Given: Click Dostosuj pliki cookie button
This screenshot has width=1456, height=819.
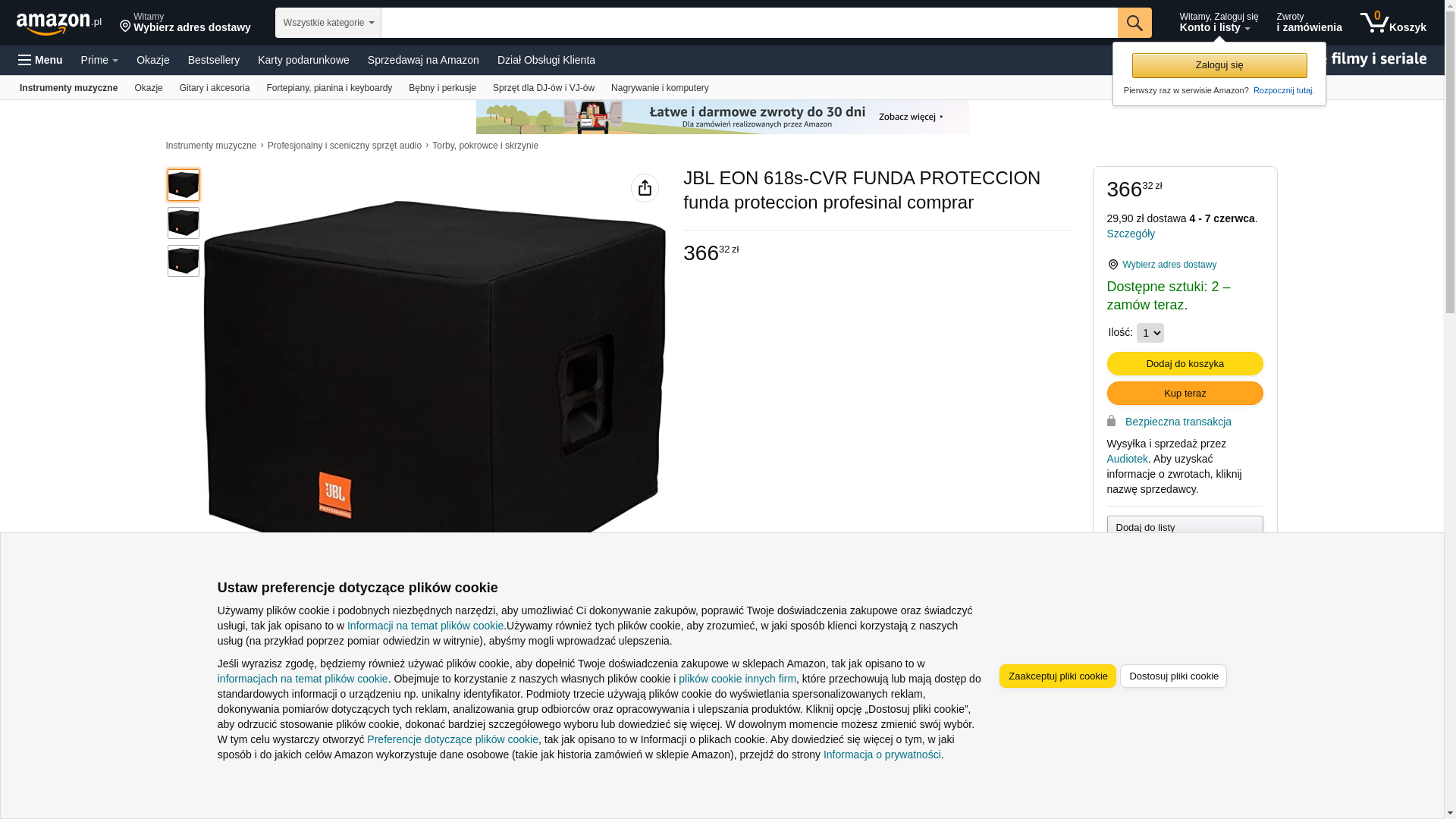Looking at the screenshot, I should coord(1173,676).
